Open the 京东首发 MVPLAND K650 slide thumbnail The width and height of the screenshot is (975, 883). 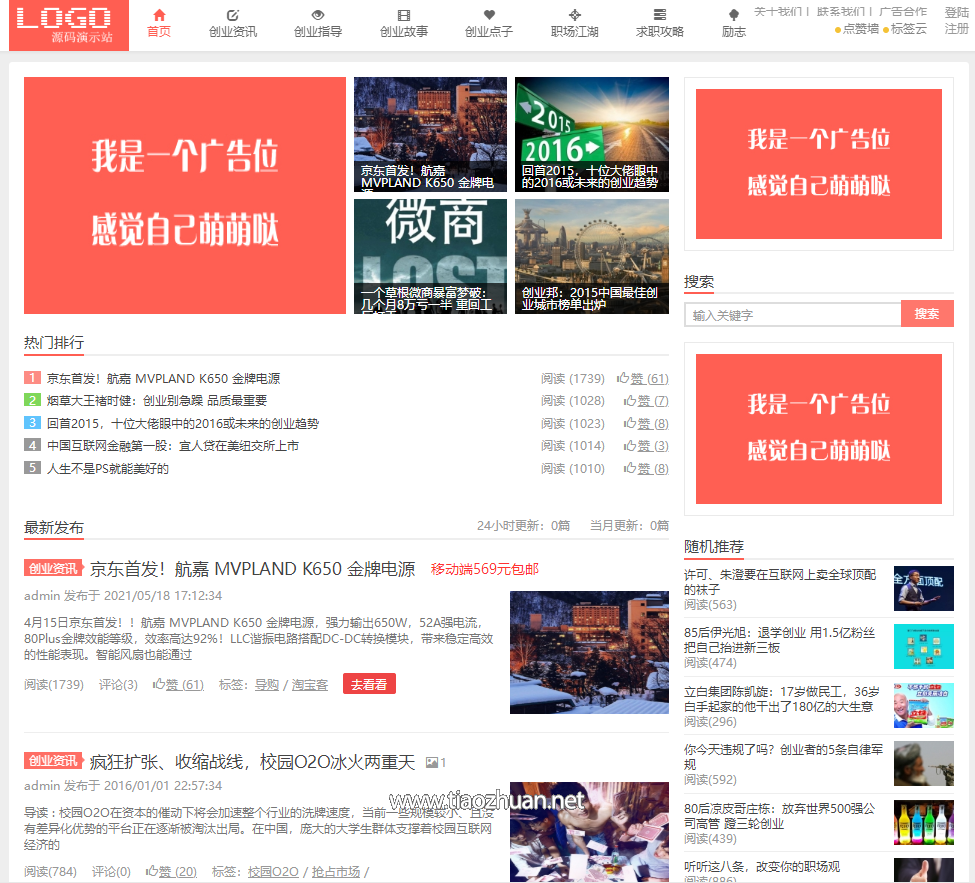(x=430, y=134)
